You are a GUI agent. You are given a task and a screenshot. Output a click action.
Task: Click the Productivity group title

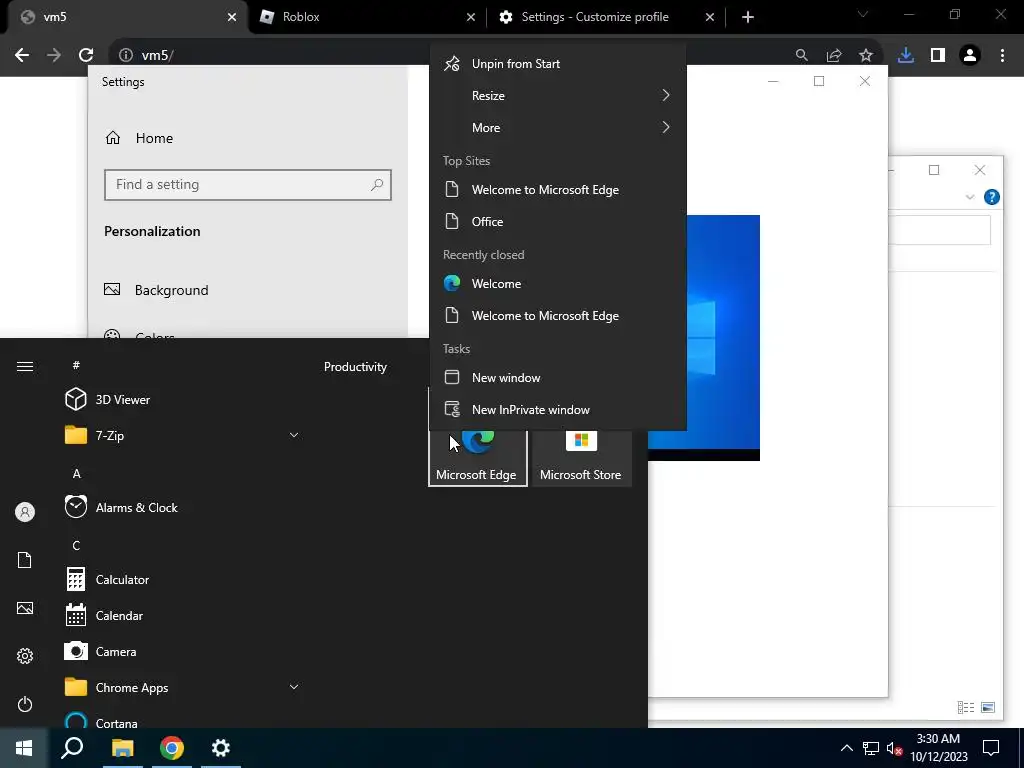point(355,367)
